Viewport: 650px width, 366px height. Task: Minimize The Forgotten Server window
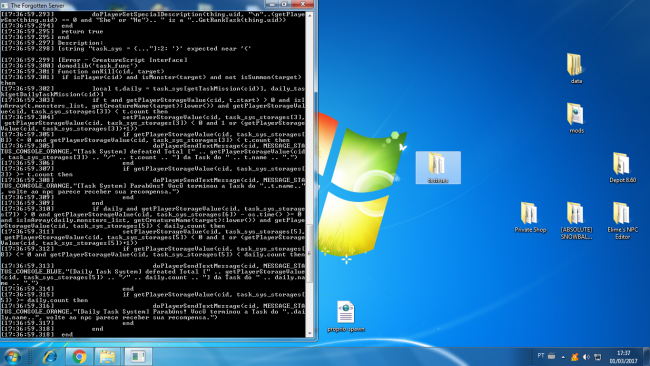[271, 4]
